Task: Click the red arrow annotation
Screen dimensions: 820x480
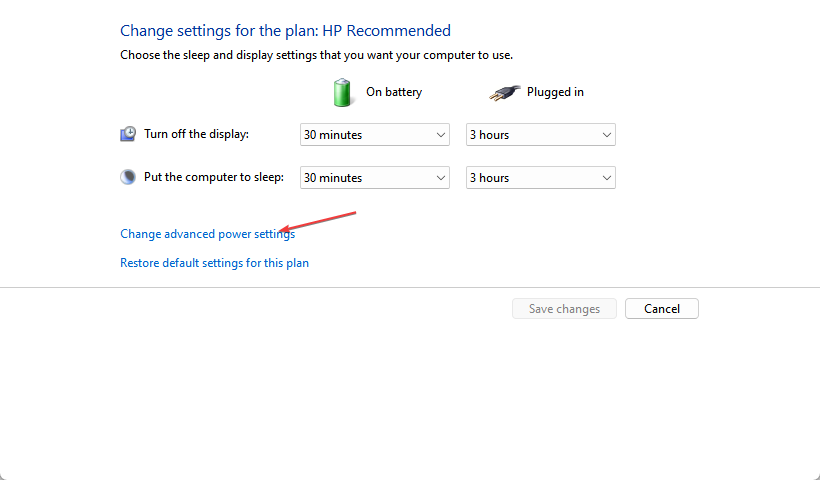Action: point(318,221)
